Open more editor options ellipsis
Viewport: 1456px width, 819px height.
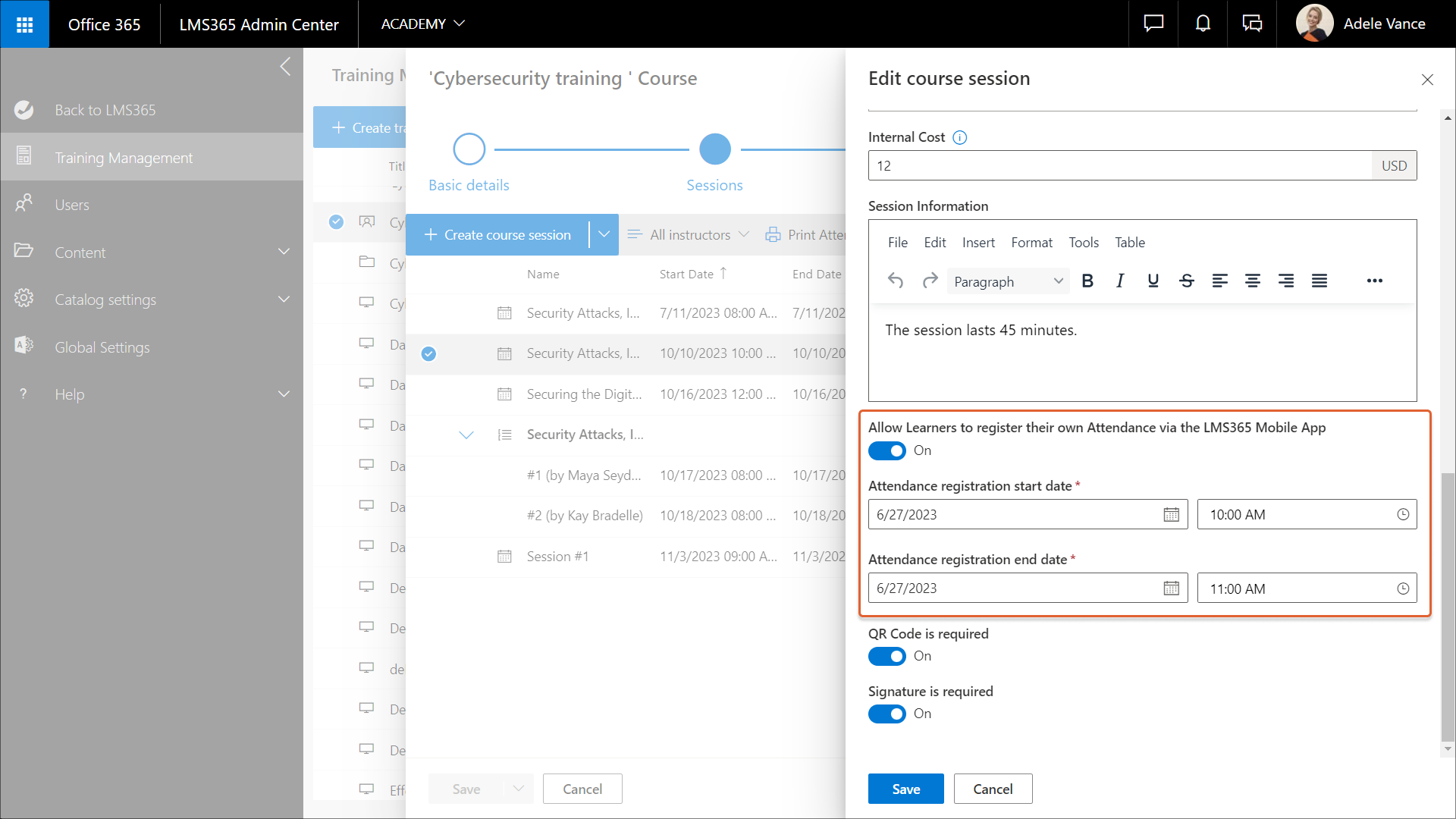pyautogui.click(x=1374, y=281)
